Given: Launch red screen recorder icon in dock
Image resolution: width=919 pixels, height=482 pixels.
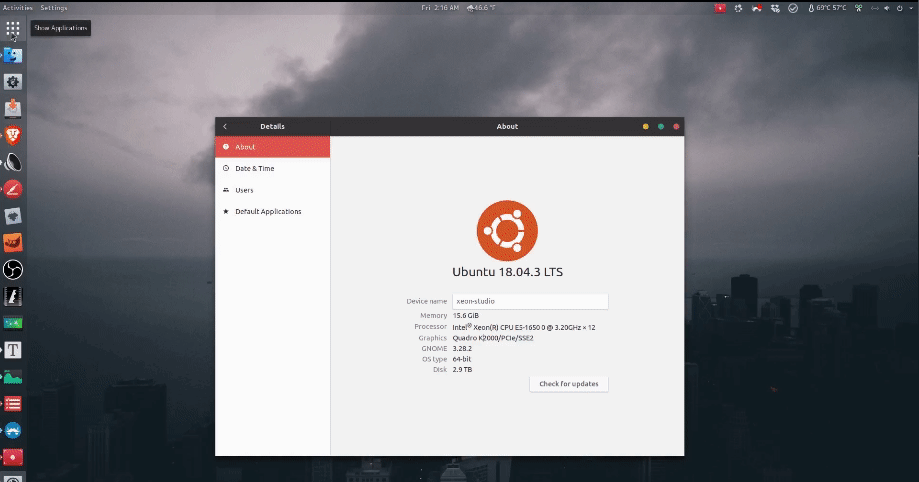Looking at the screenshot, I should coord(13,457).
